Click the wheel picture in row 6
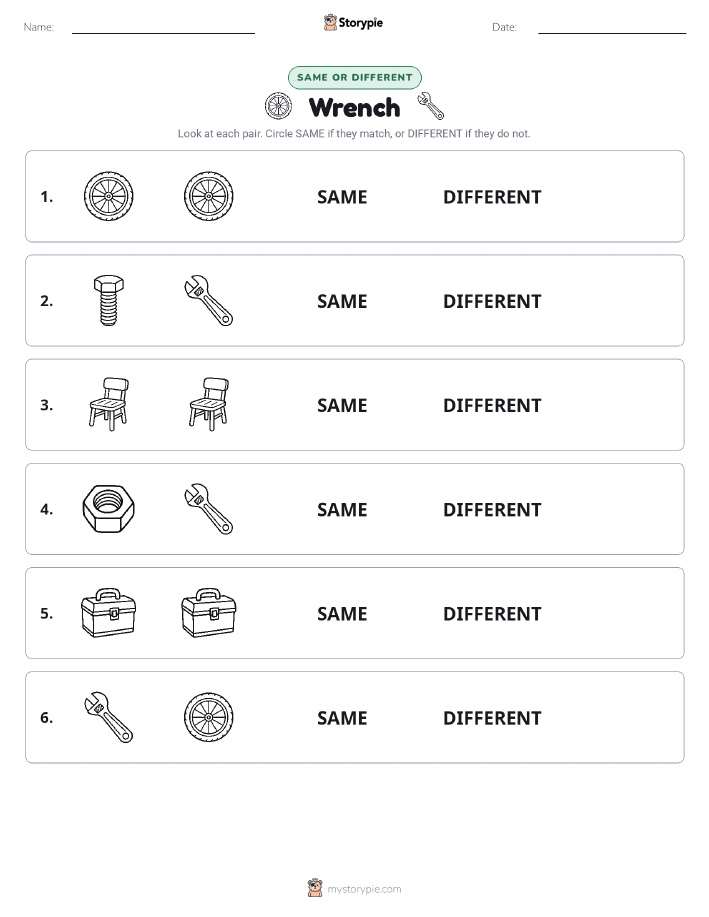The image size is (709, 917). (208, 717)
